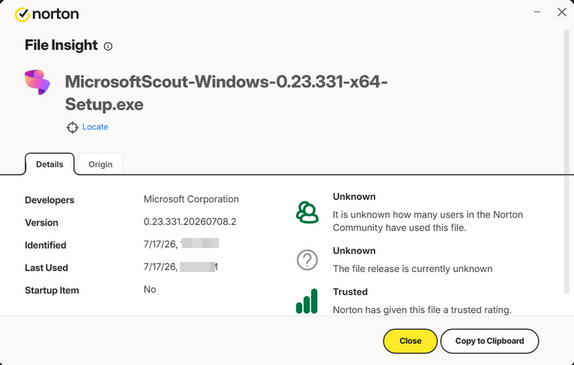Image resolution: width=574 pixels, height=365 pixels.
Task: Click 'The file release is currently unknown'
Action: tap(413, 269)
